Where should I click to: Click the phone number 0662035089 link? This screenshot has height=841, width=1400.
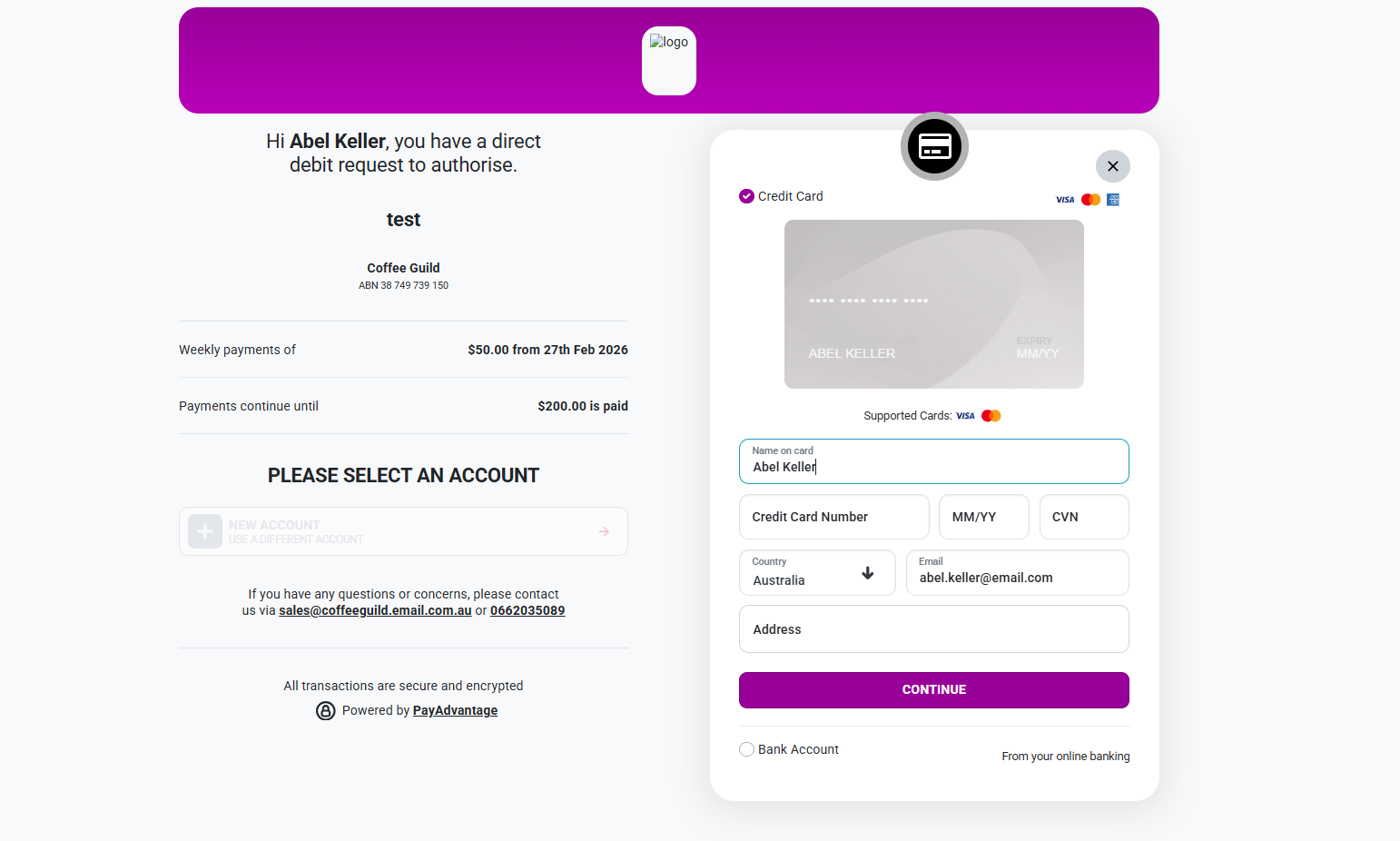(527, 610)
